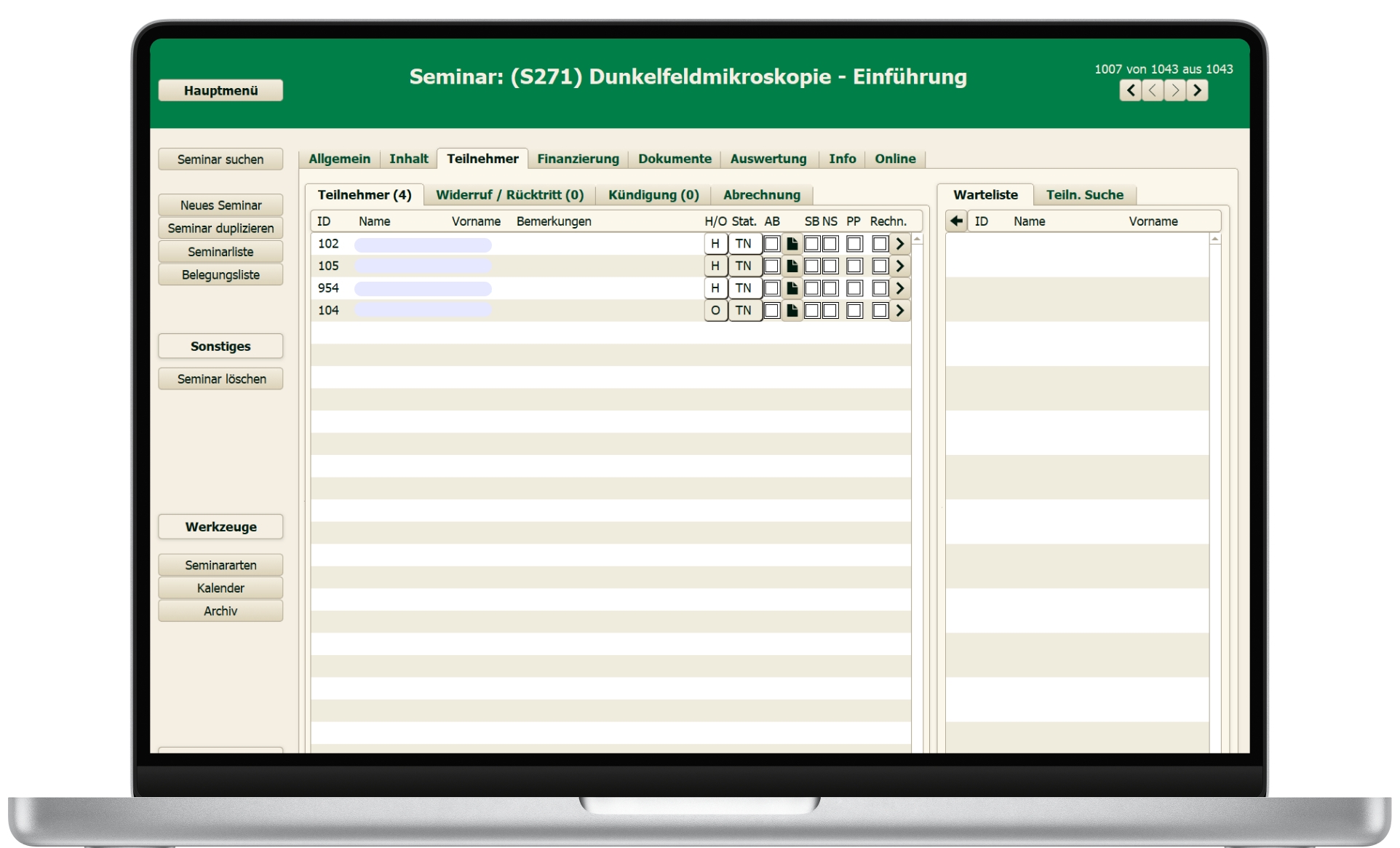Go to the previous seminar record

[1153, 90]
